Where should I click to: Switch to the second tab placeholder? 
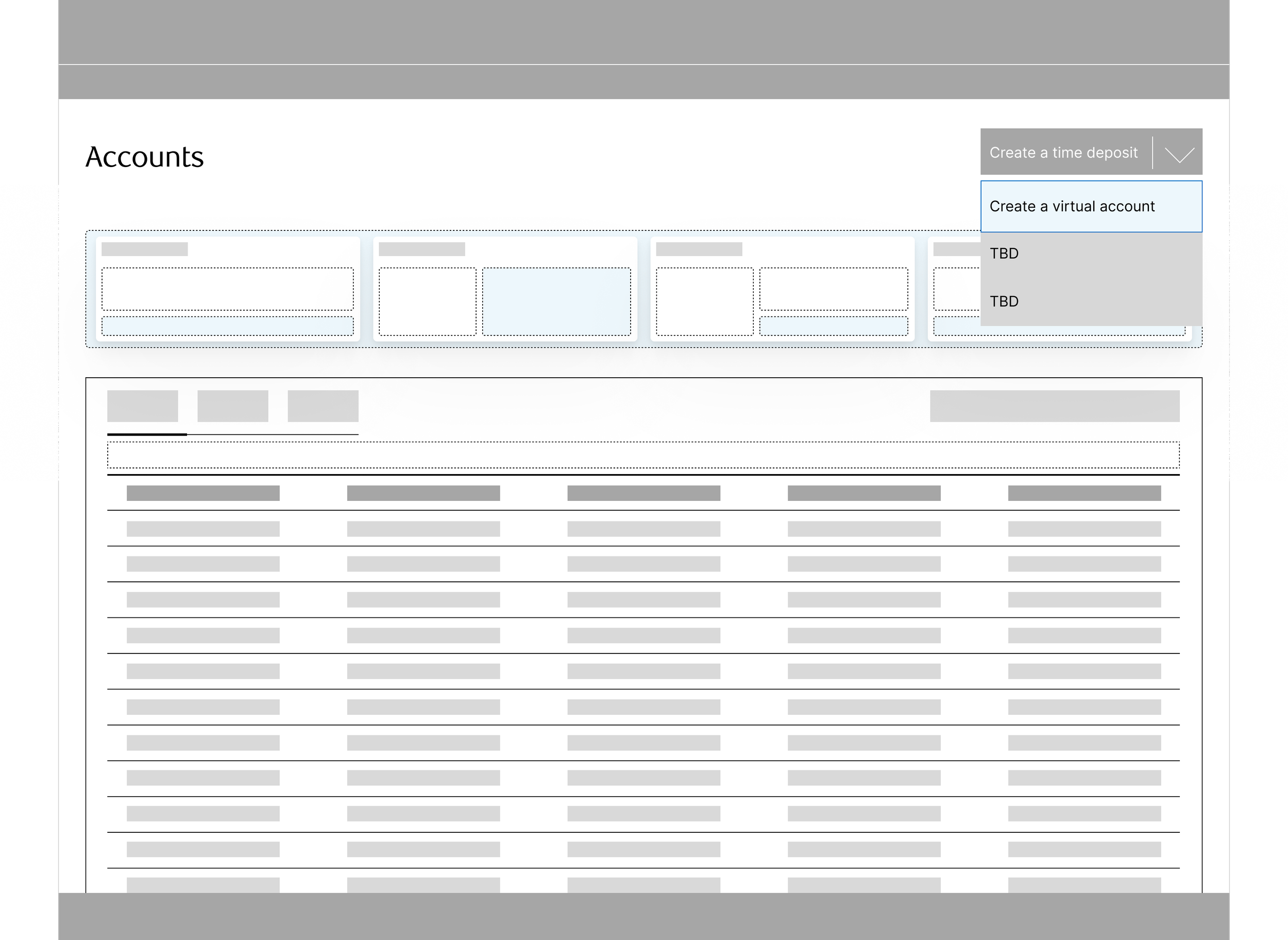(233, 406)
